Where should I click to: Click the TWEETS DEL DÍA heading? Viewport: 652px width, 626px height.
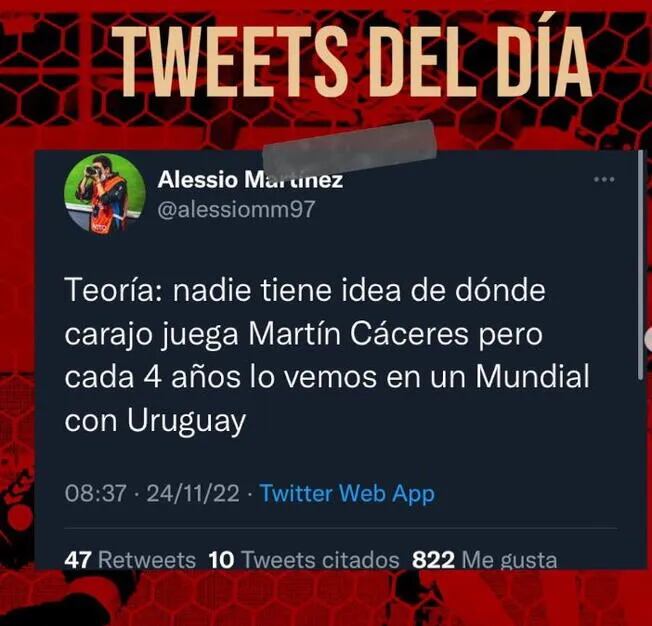pyautogui.click(x=351, y=60)
